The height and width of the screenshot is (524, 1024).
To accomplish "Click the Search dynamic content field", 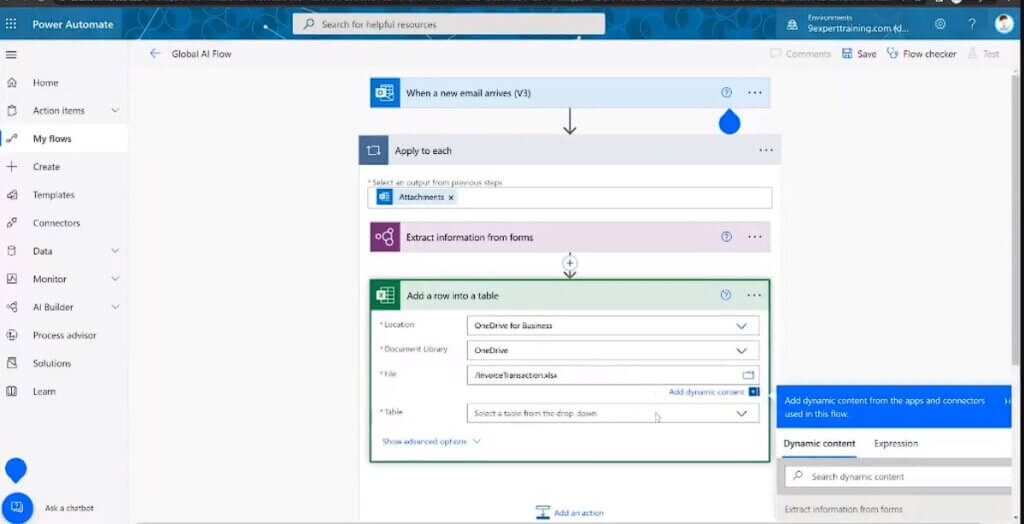I will (x=898, y=476).
